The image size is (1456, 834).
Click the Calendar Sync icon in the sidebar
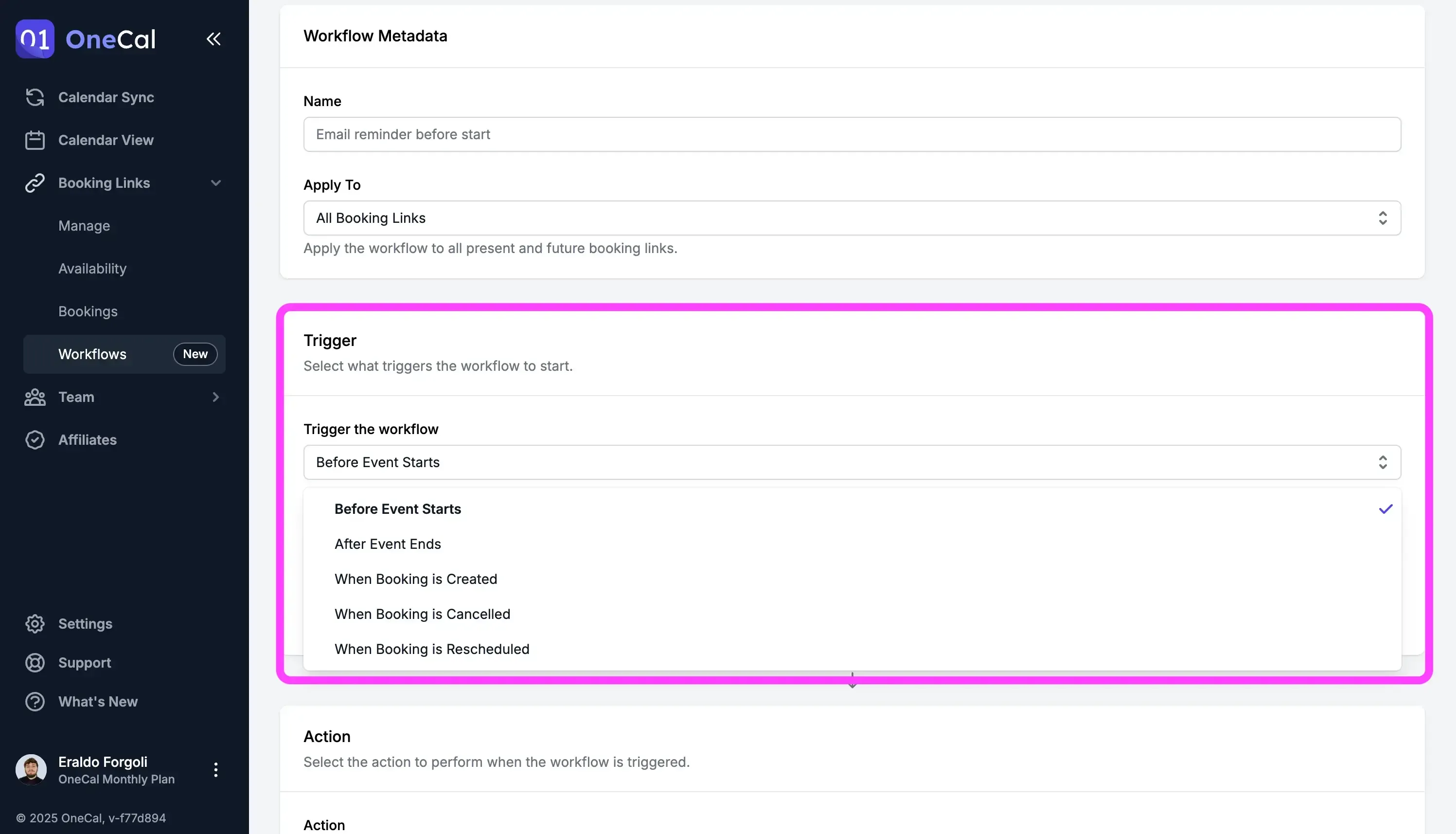point(35,97)
